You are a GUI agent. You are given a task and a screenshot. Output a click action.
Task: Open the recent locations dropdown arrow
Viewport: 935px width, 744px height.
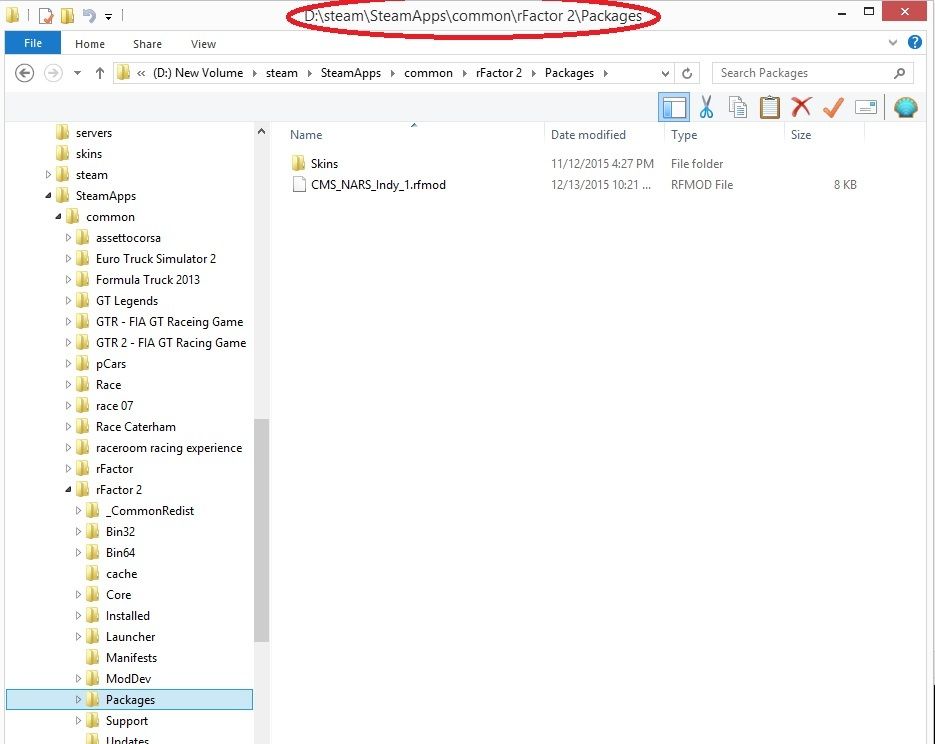click(77, 73)
